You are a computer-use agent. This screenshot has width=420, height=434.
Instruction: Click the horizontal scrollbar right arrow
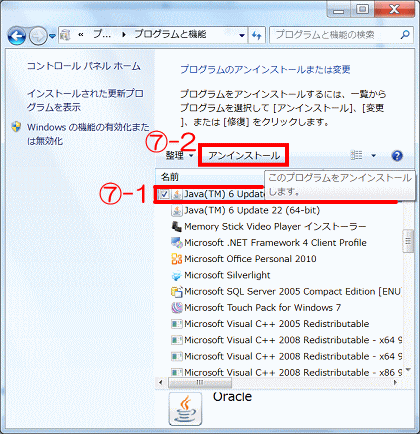(396, 382)
